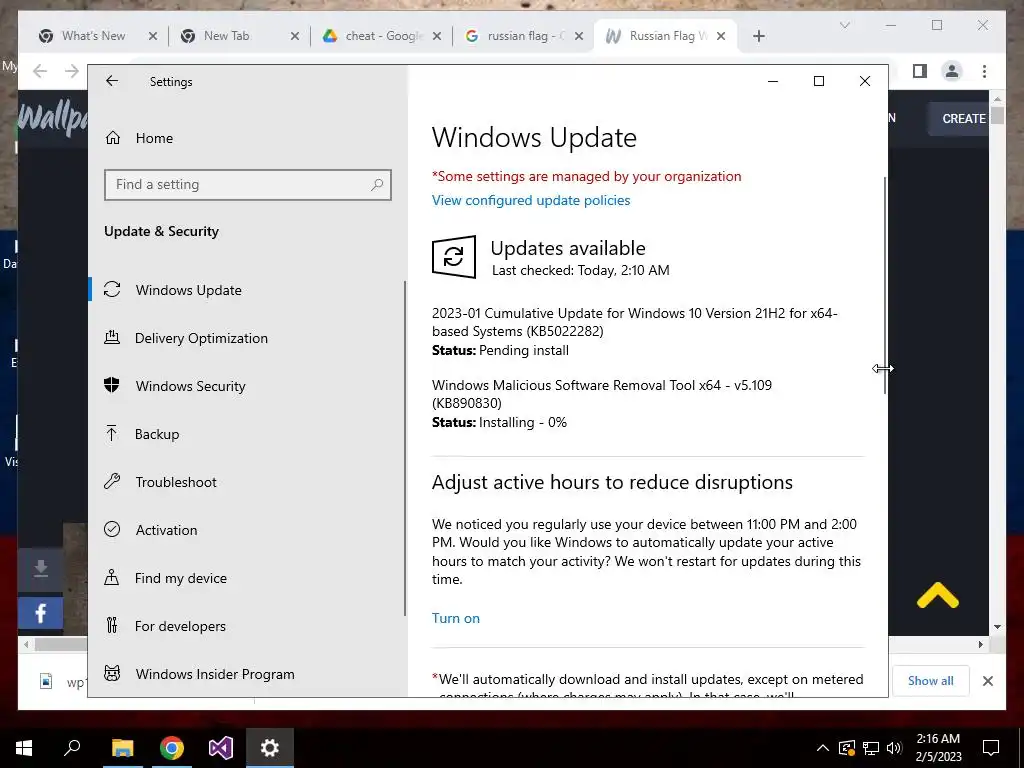The width and height of the screenshot is (1024, 768).
Task: Click the Updates available refresh icon
Action: (453, 257)
